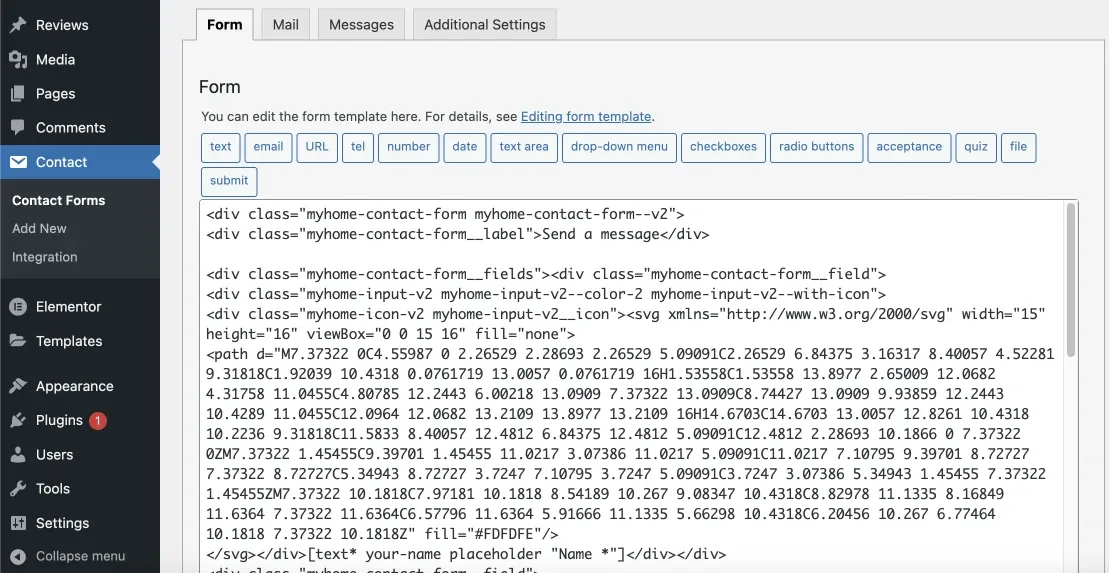Switch to the Mail tab
The width and height of the screenshot is (1109, 573).
pos(285,25)
